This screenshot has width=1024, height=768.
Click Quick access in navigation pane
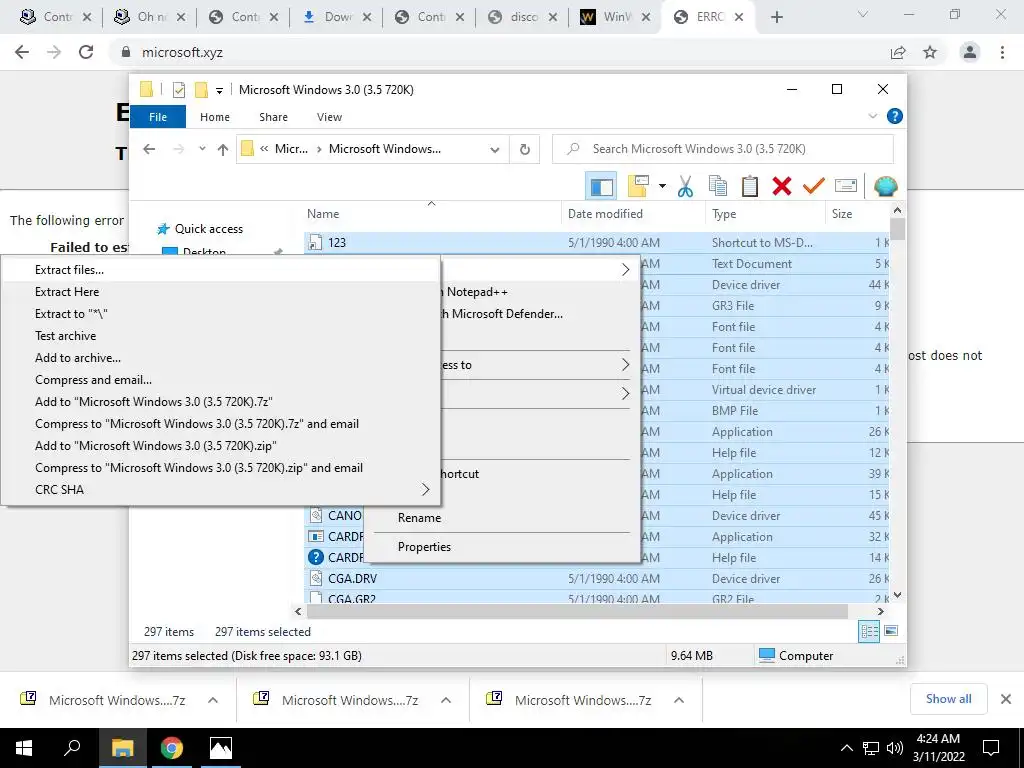click(x=208, y=229)
